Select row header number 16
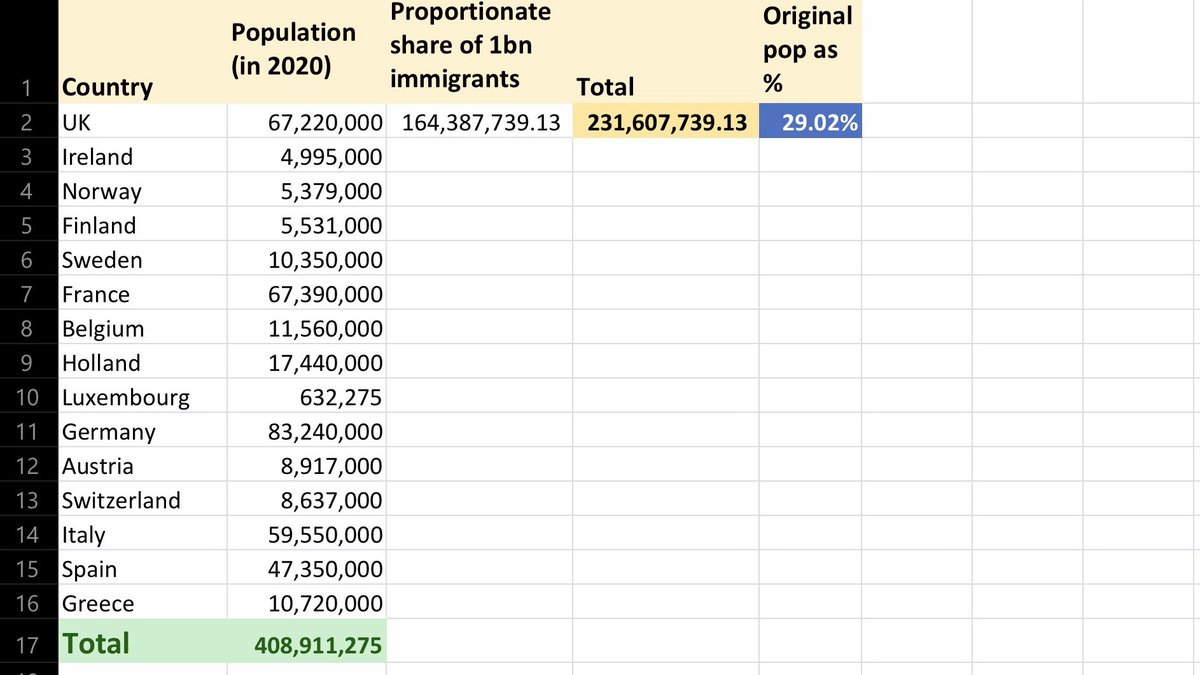The height and width of the screenshot is (675, 1200). pyautogui.click(x=29, y=602)
